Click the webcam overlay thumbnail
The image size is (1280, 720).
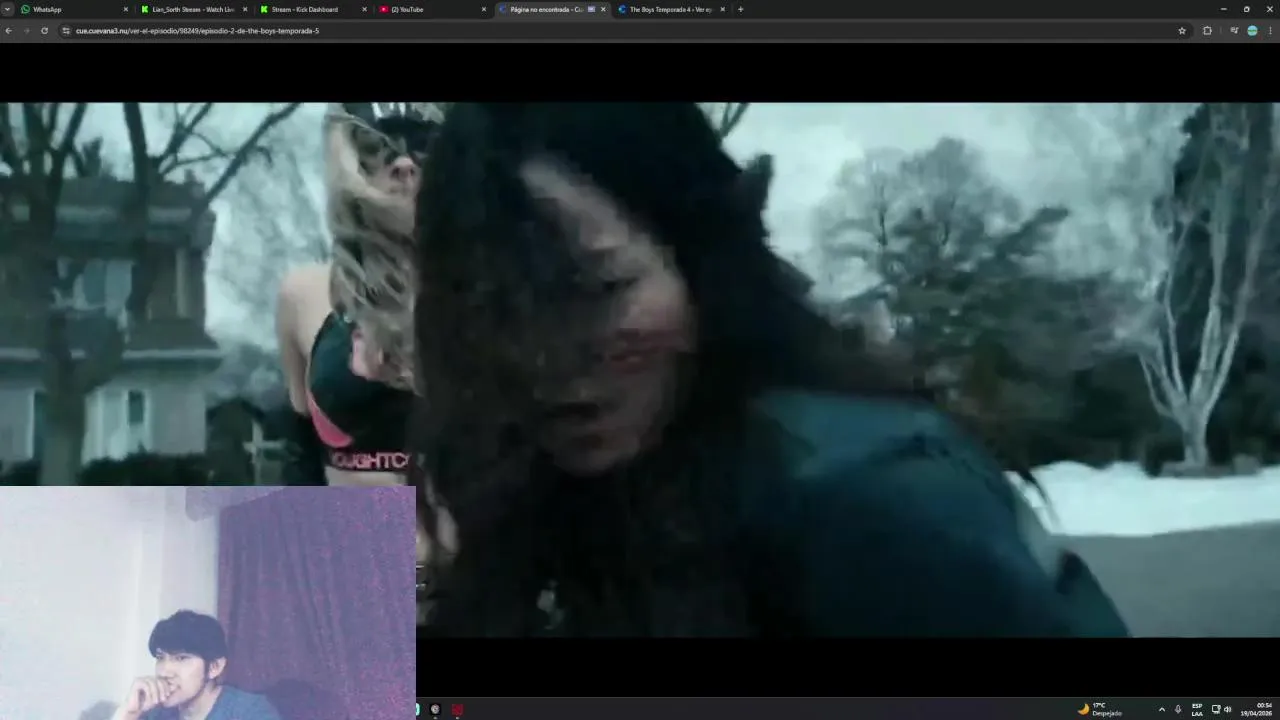click(208, 603)
